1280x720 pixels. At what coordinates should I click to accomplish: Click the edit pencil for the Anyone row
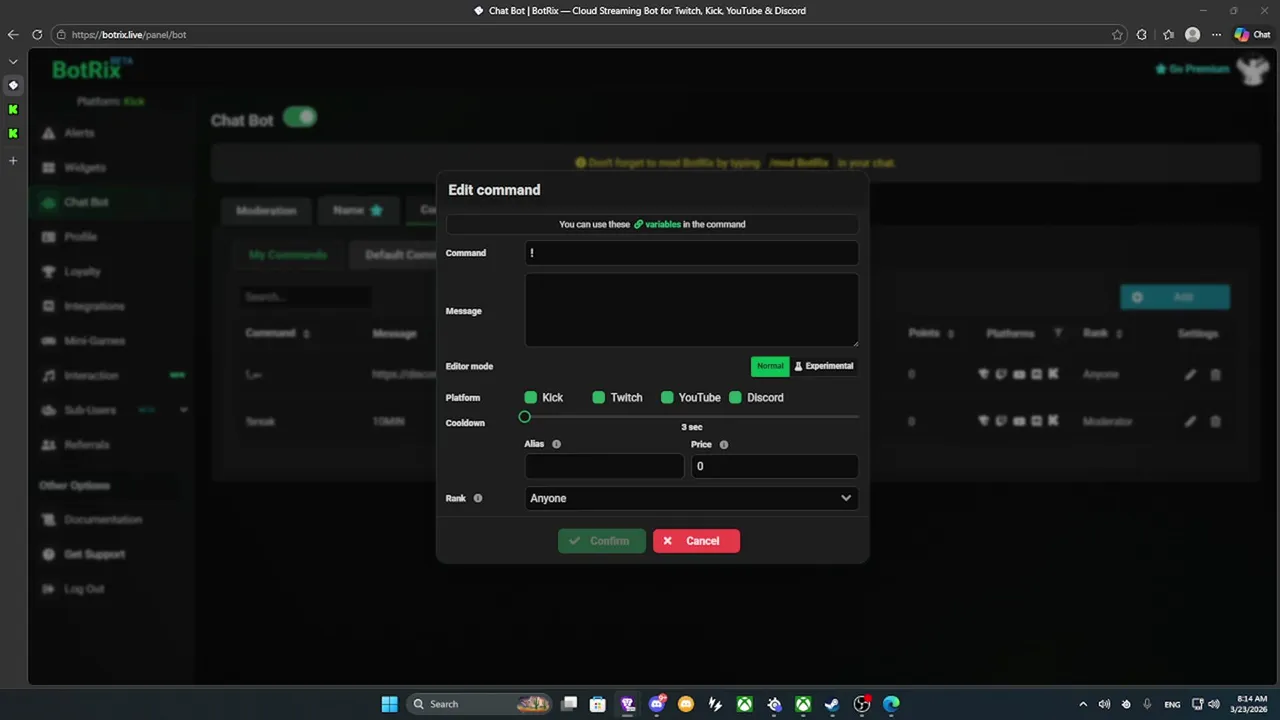tap(1190, 375)
